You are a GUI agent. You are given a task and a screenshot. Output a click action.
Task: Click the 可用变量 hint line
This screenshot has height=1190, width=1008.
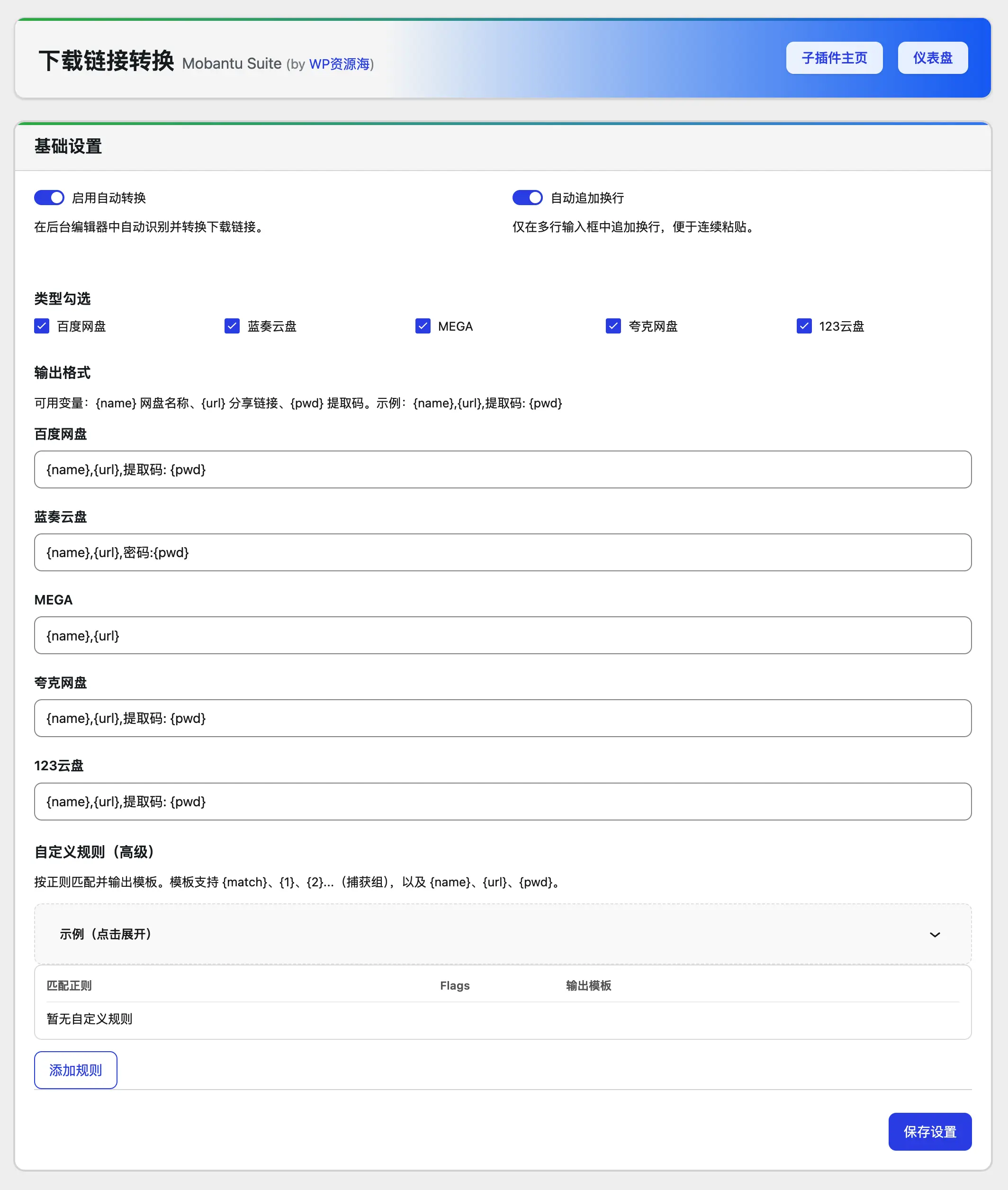click(298, 404)
